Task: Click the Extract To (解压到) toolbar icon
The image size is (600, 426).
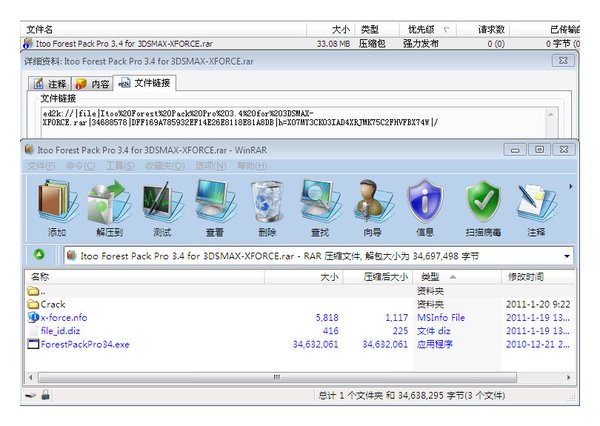Action: coord(110,207)
